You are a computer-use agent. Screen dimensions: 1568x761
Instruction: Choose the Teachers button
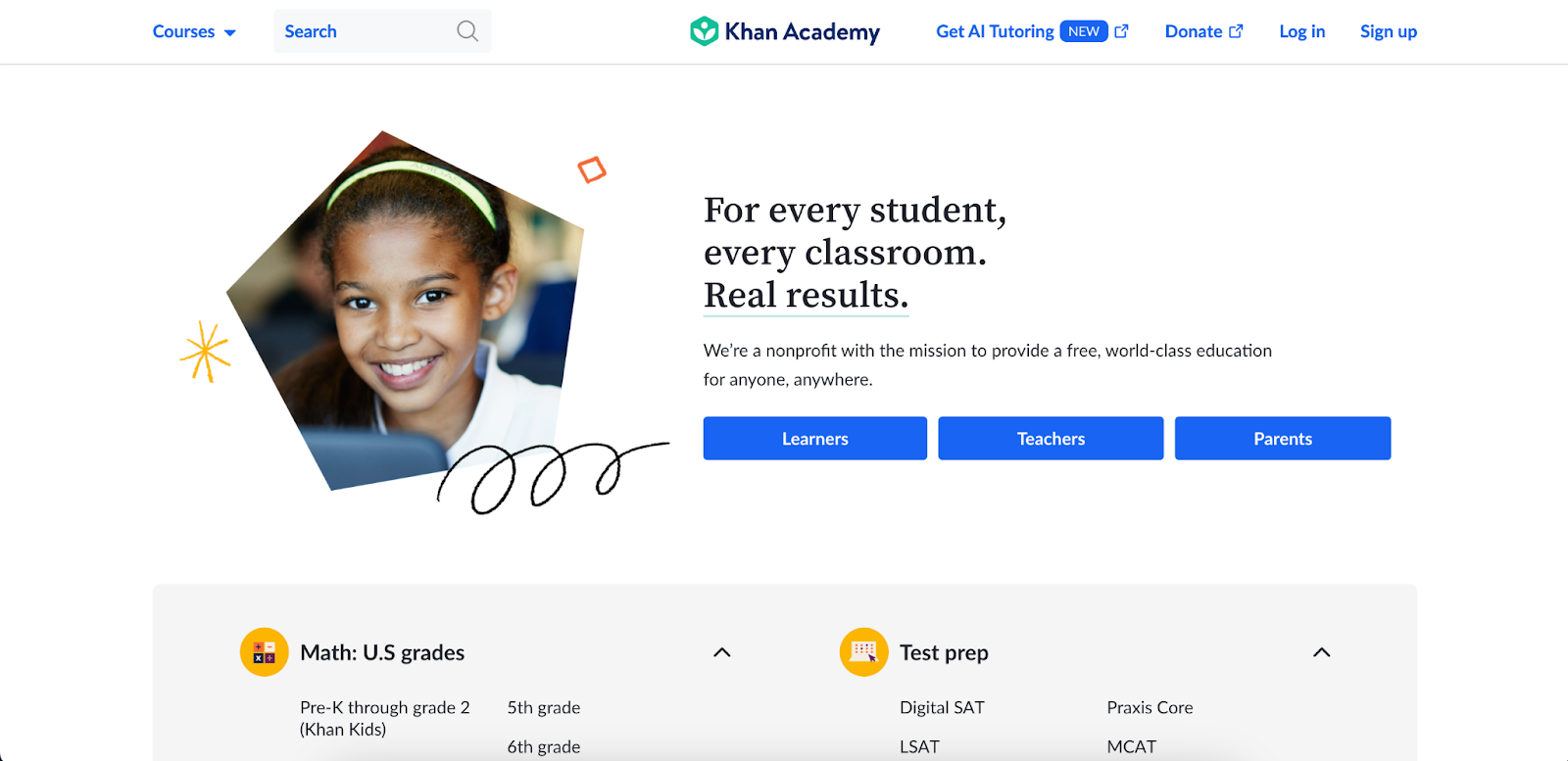tap(1051, 439)
